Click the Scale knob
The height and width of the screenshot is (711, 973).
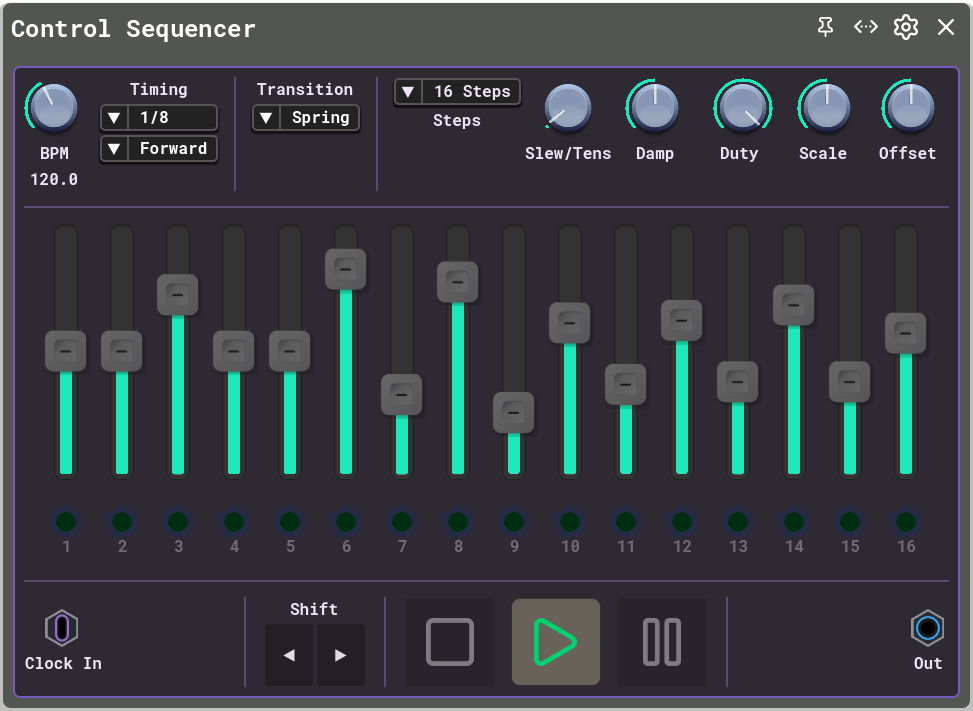826,107
